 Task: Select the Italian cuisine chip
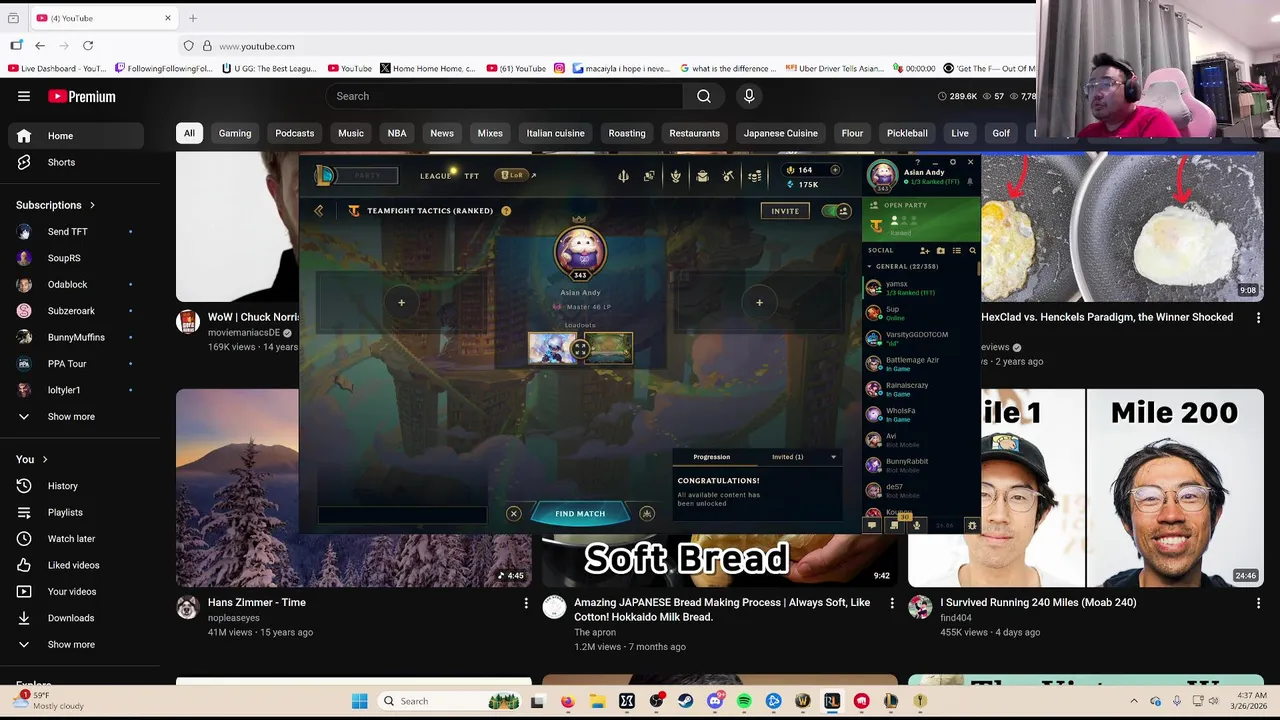point(555,133)
